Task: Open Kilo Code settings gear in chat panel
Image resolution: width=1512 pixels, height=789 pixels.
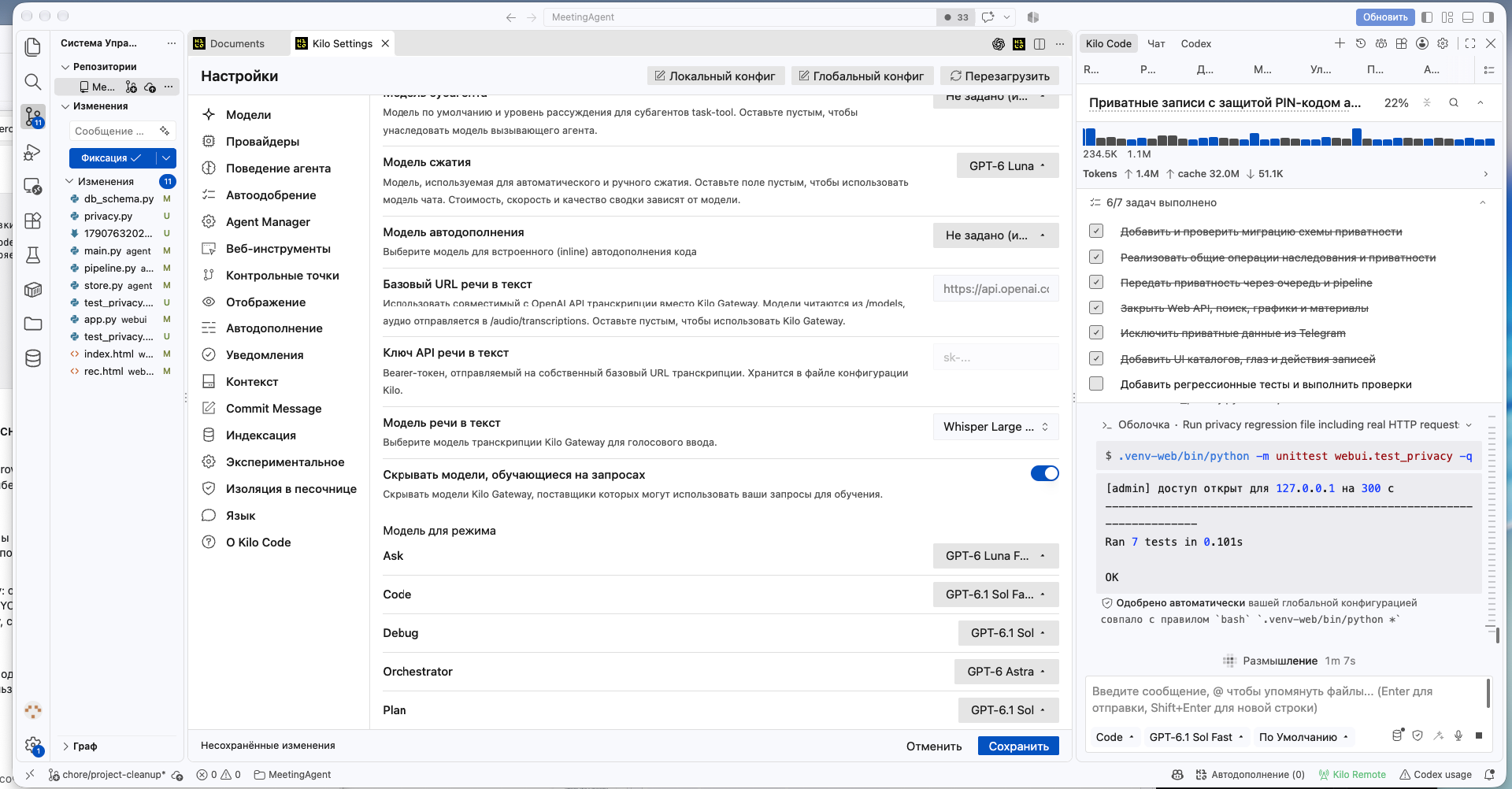Action: (1443, 43)
